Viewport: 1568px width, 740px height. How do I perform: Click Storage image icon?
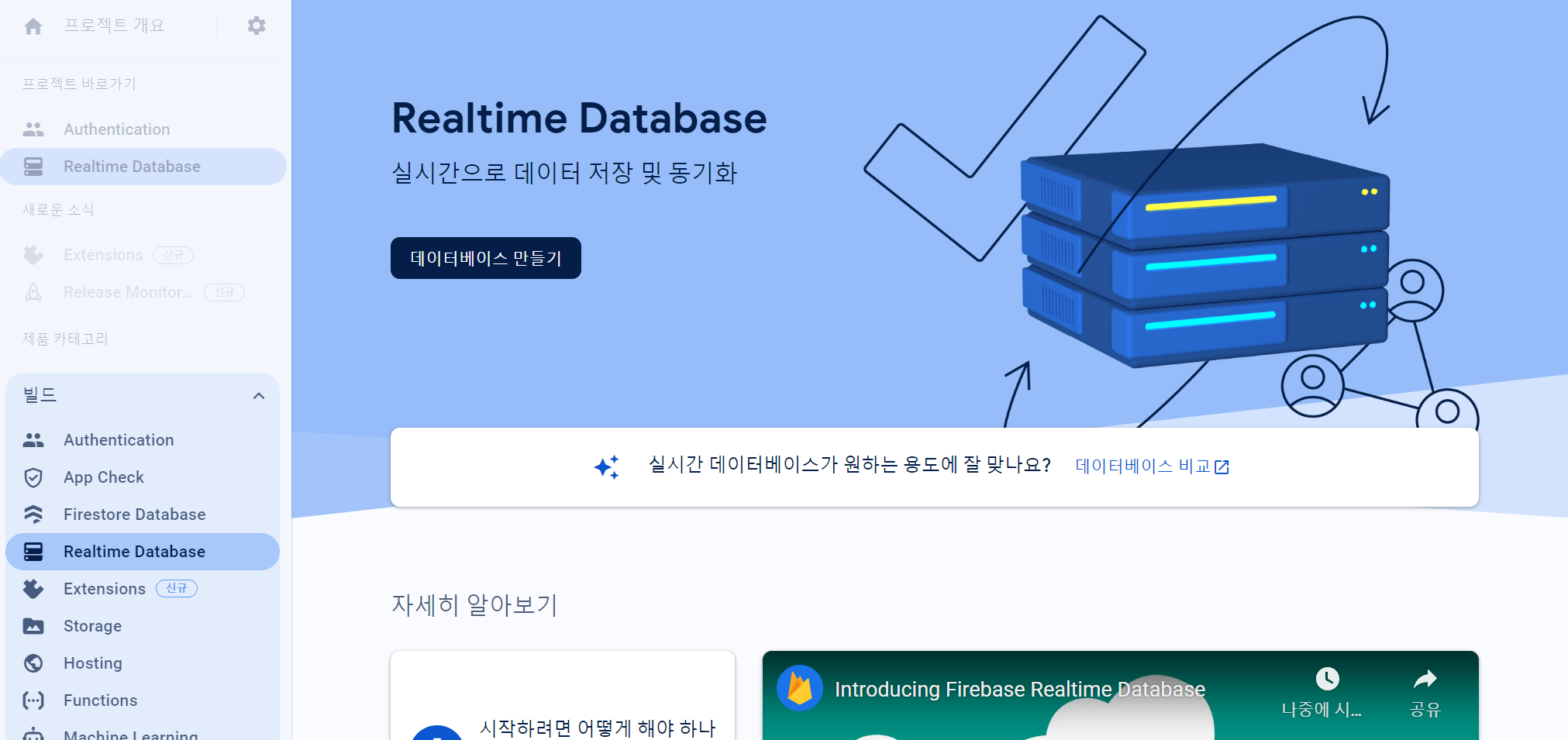(33, 626)
